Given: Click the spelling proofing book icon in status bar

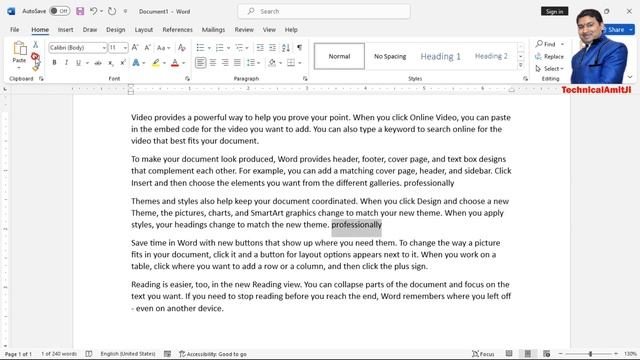Looking at the screenshot, I should click(89, 354).
